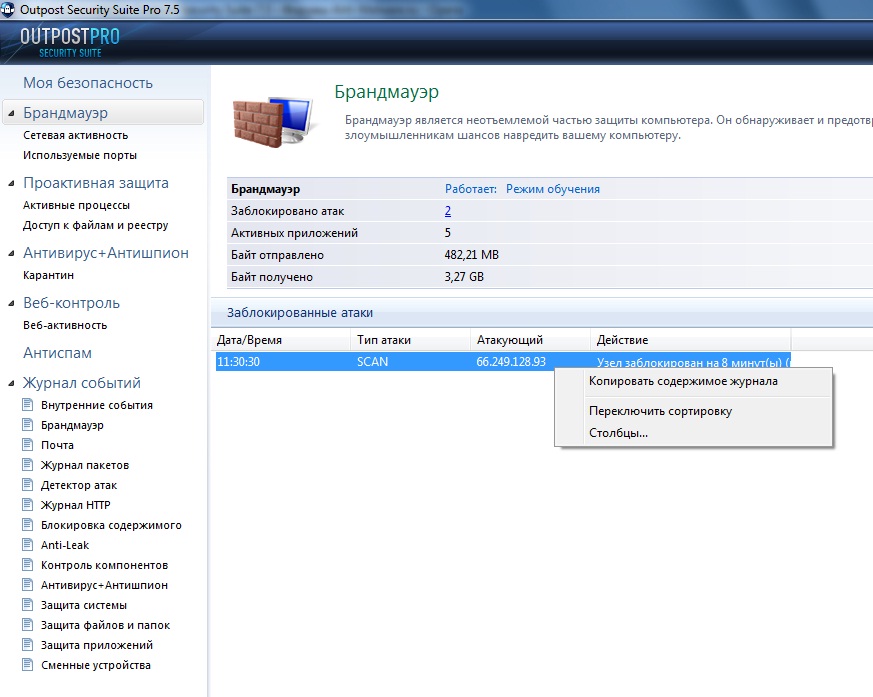Click document icon beside Брандмауэр journal entry
Viewport: 873px width, 697px height.
point(27,425)
